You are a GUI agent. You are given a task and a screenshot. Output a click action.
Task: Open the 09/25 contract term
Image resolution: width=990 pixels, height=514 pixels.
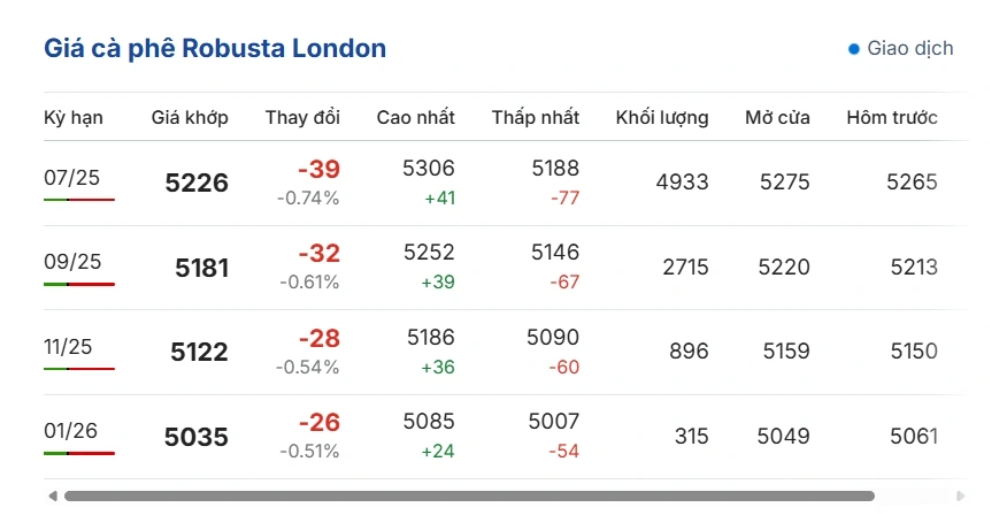(72, 261)
